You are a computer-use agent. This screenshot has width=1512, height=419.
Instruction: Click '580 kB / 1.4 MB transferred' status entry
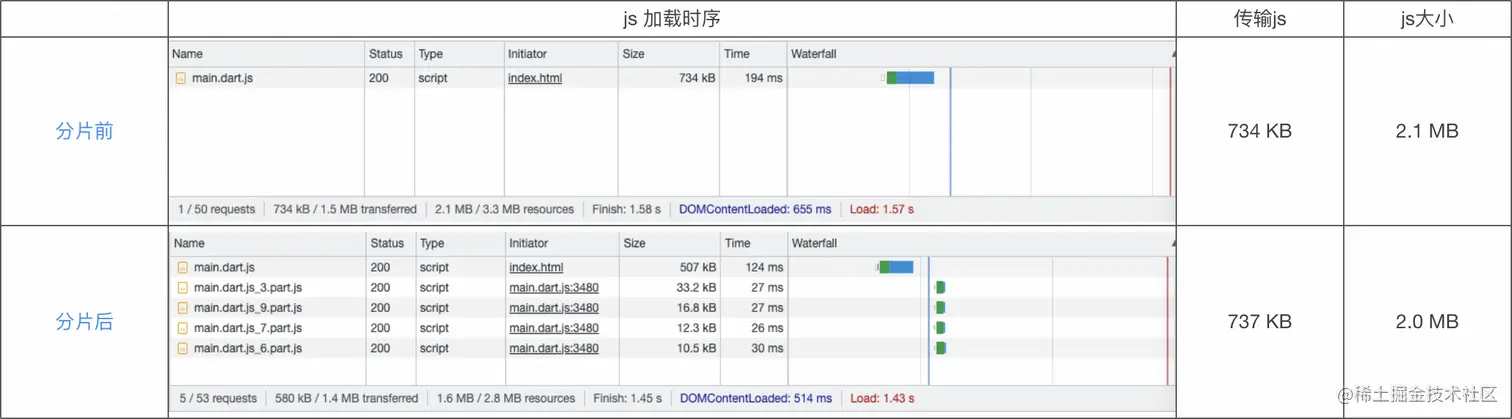347,398
